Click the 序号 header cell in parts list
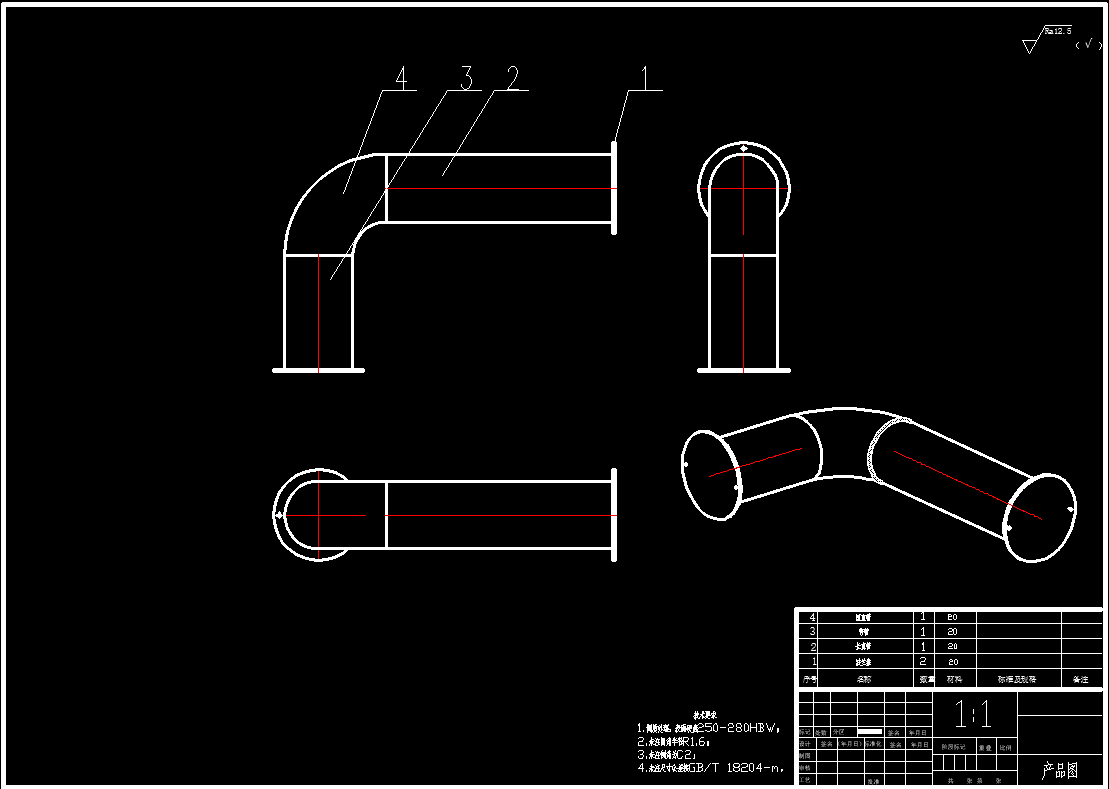This screenshot has width=1109, height=789. coord(809,679)
